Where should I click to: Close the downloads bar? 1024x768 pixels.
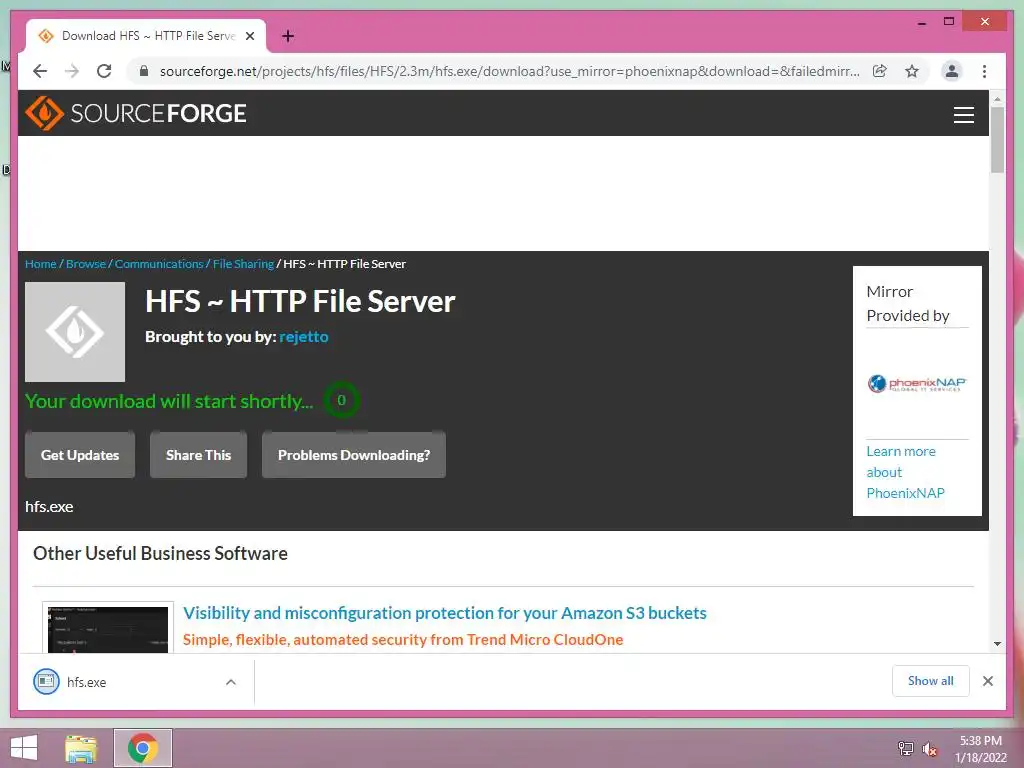coord(987,681)
